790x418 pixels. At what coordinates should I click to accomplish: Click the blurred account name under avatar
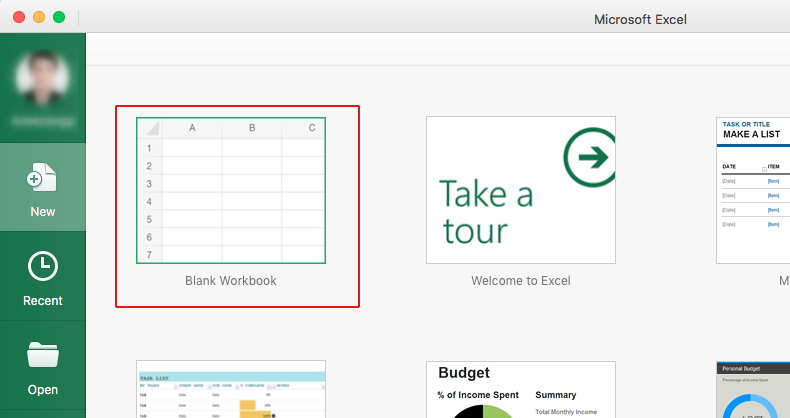point(43,121)
